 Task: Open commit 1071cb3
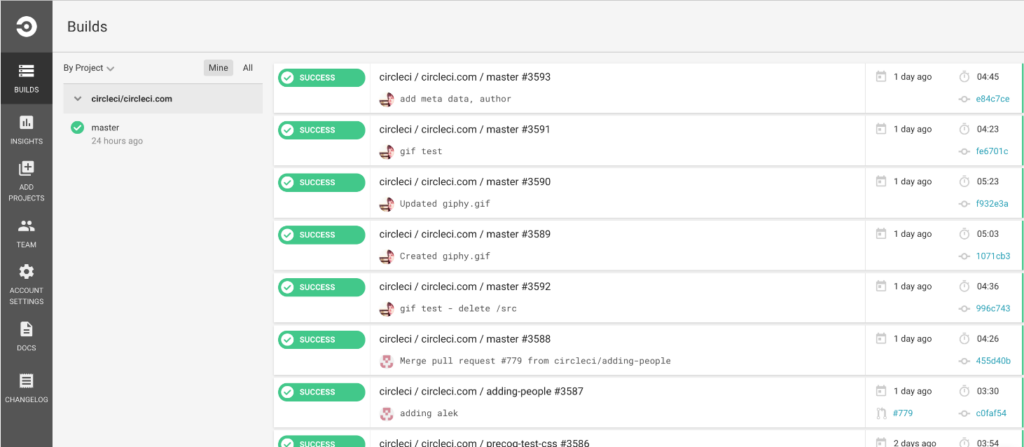(x=993, y=256)
